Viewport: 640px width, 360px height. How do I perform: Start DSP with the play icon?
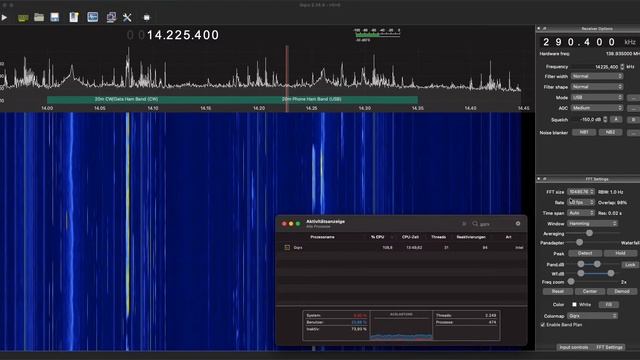point(4,18)
